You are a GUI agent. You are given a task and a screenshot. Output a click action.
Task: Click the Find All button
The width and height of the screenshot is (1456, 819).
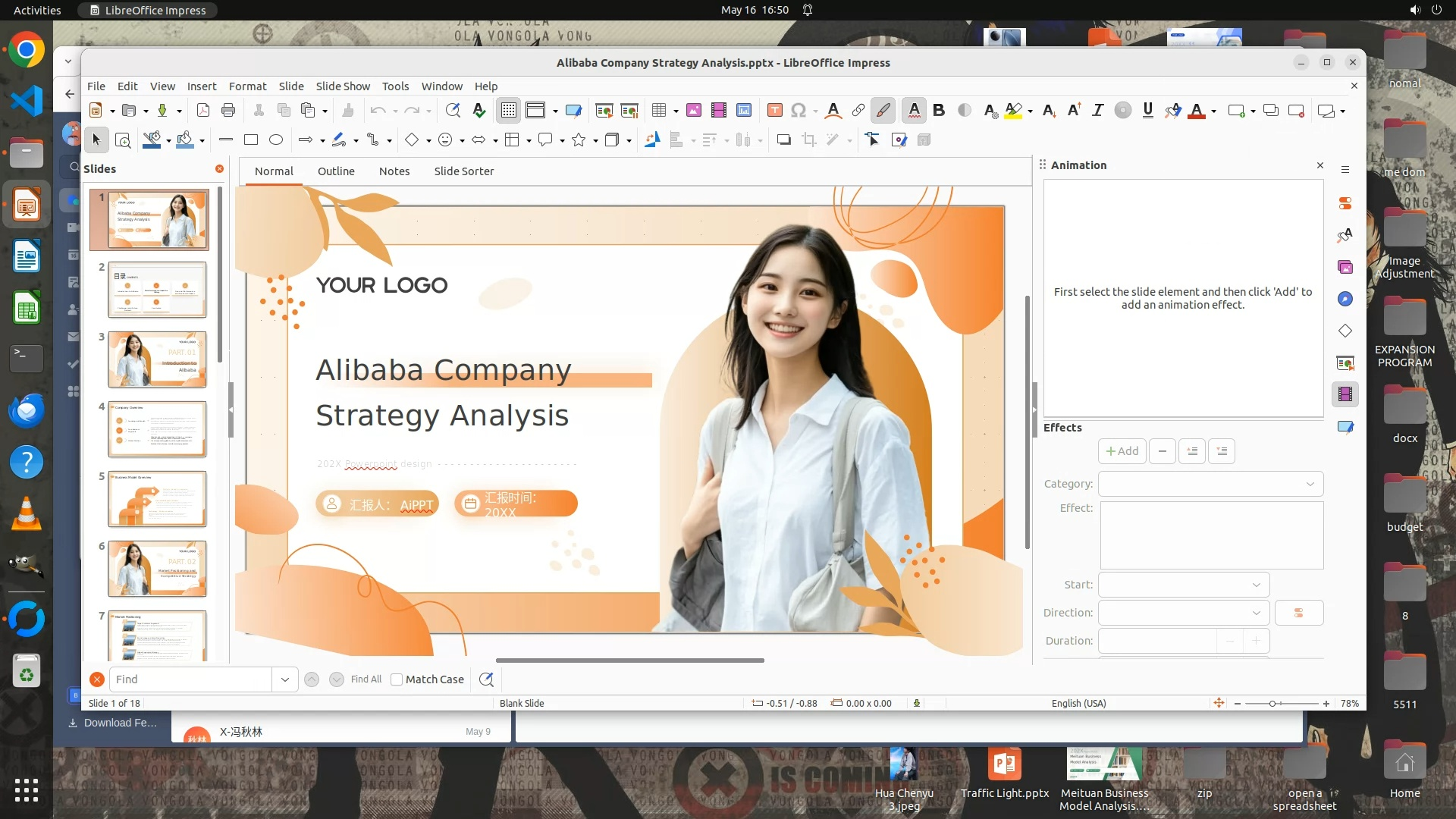pyautogui.click(x=366, y=679)
